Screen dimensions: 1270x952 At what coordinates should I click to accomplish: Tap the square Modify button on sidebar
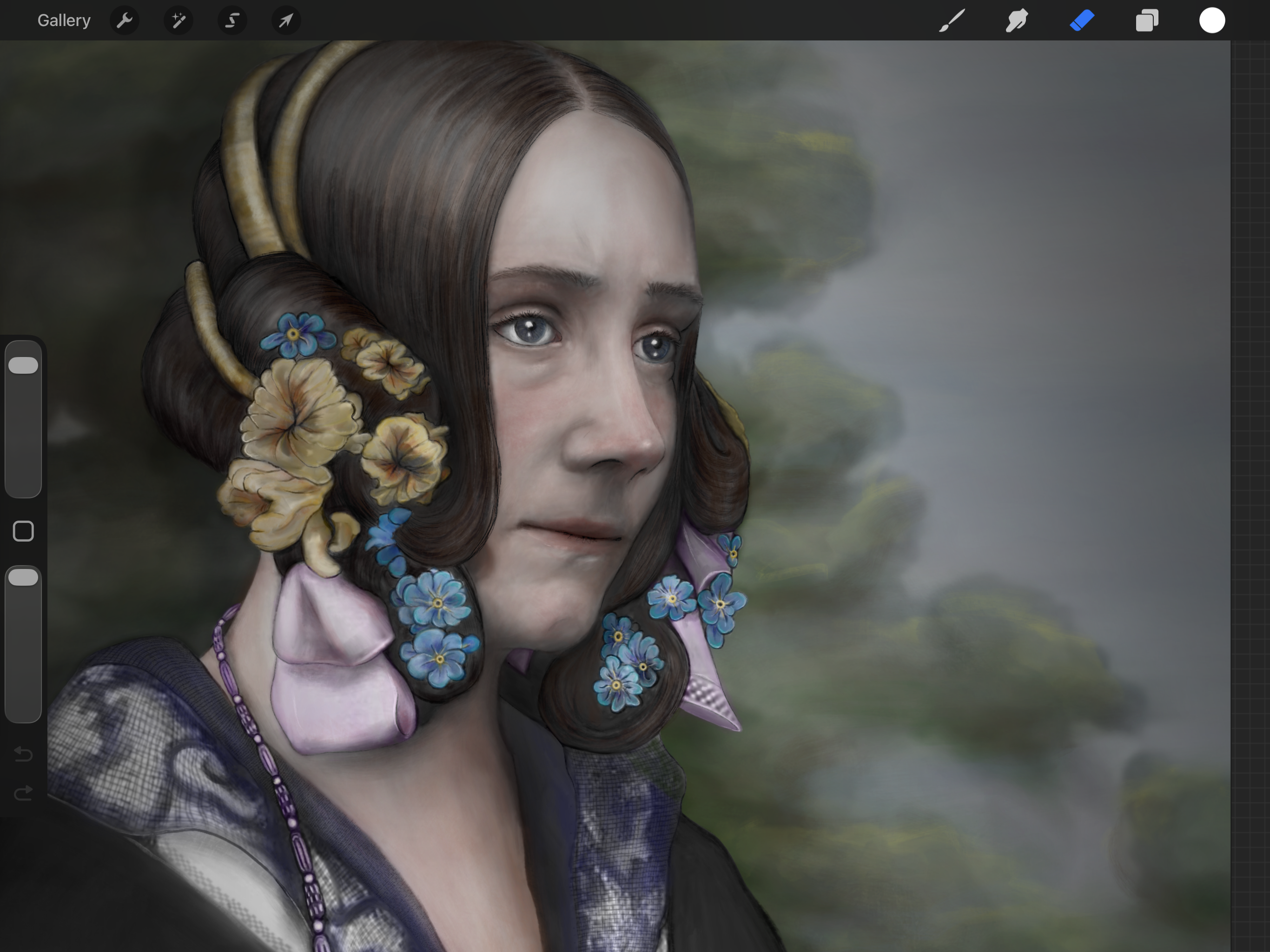coord(24,531)
